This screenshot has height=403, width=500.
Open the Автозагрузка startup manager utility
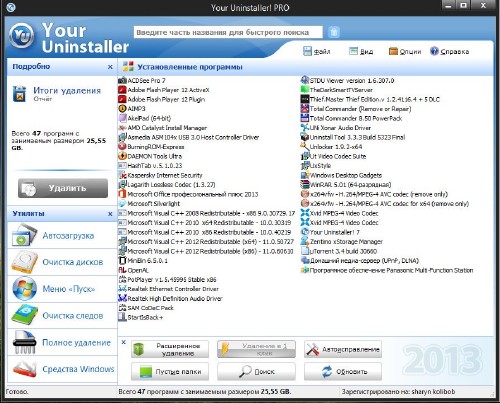pos(62,235)
